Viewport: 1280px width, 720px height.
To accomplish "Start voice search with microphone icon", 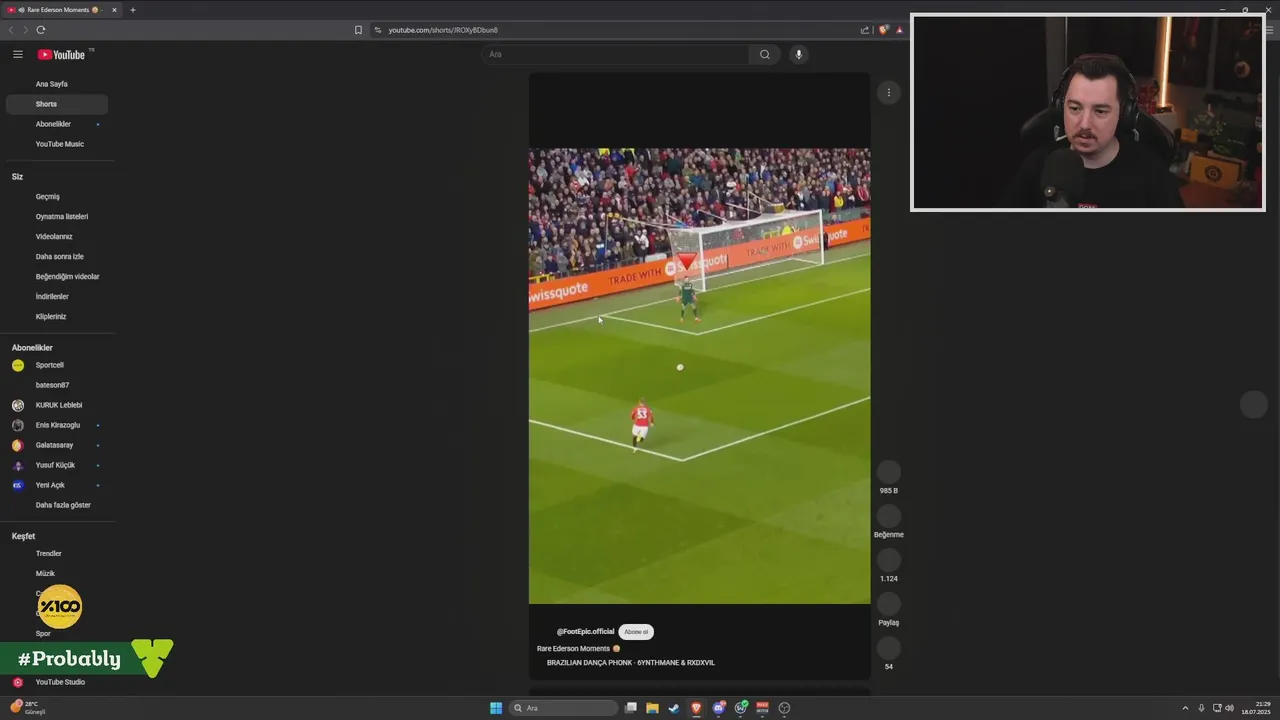I will 798,54.
